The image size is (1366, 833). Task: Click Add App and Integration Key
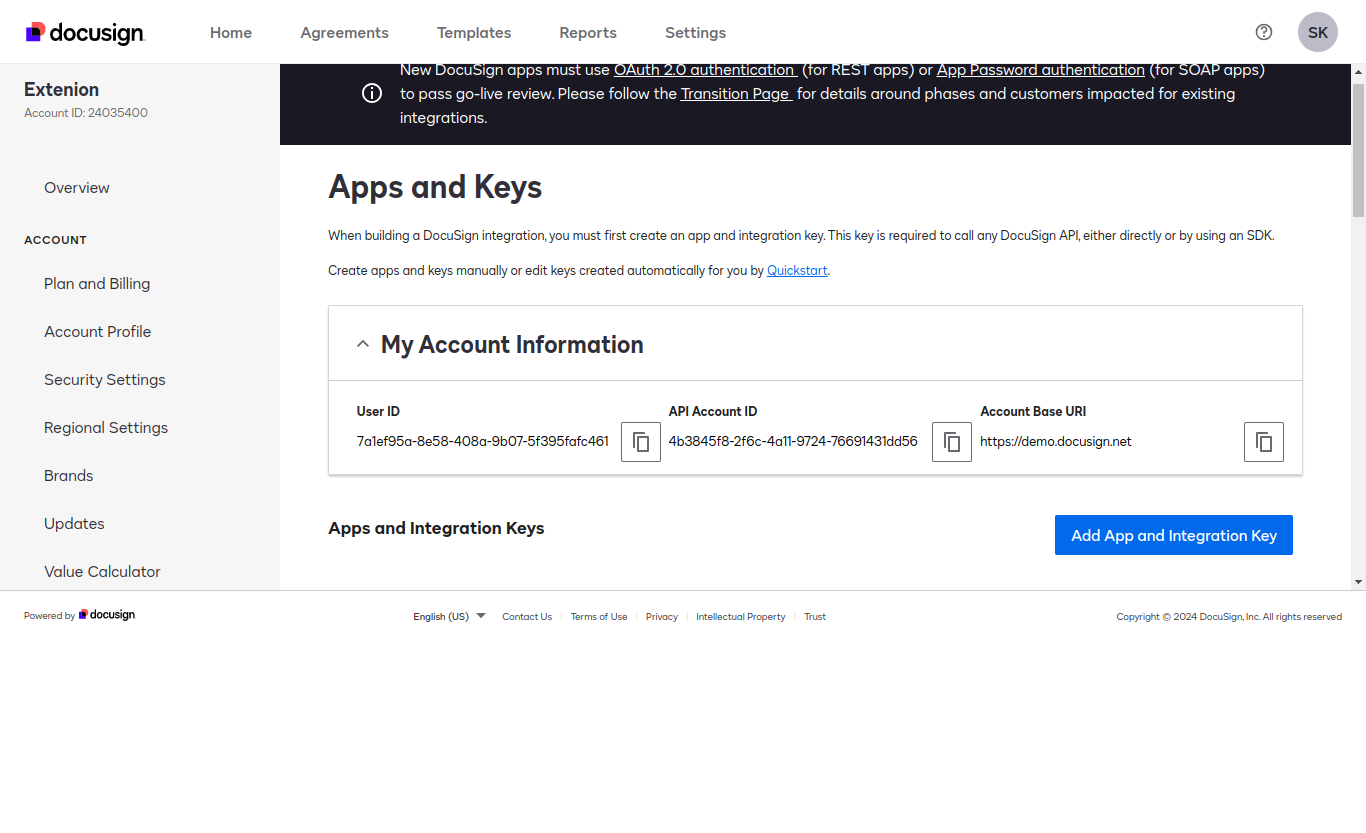[1174, 535]
